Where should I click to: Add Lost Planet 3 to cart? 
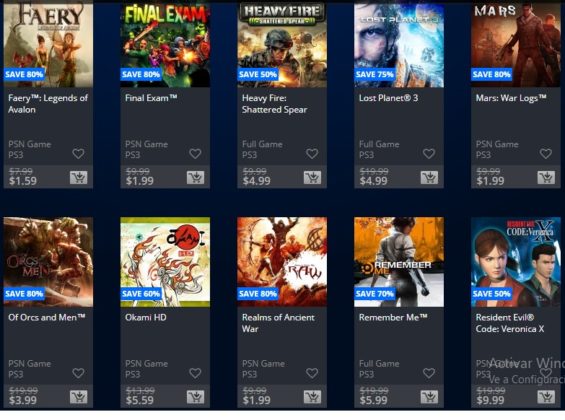click(x=429, y=178)
